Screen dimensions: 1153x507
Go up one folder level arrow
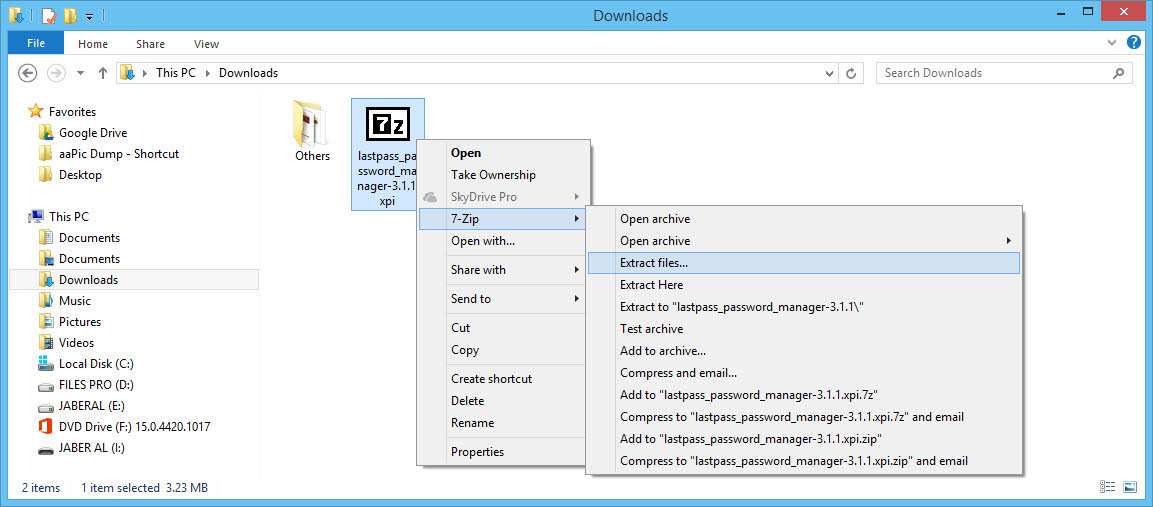click(103, 73)
